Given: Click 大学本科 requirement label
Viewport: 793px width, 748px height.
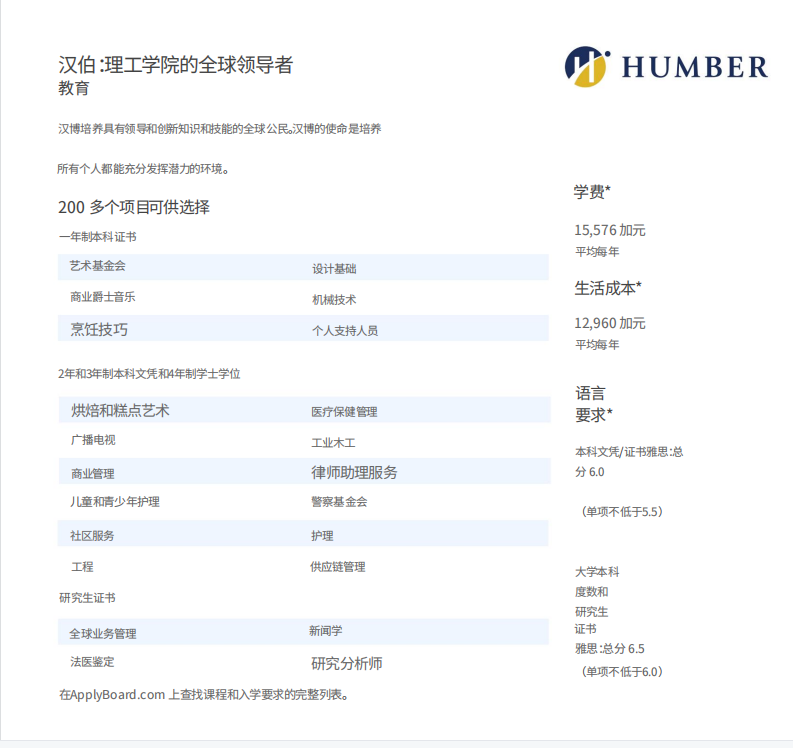Looking at the screenshot, I should (597, 572).
